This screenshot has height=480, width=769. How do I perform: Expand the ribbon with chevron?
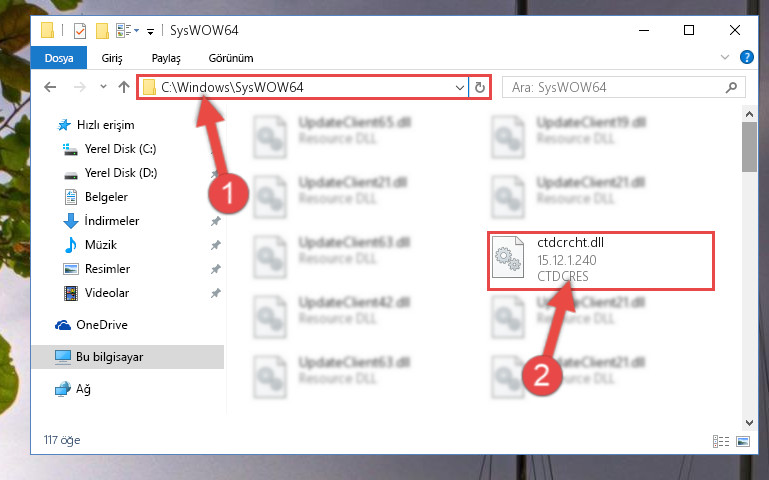pyautogui.click(x=725, y=57)
